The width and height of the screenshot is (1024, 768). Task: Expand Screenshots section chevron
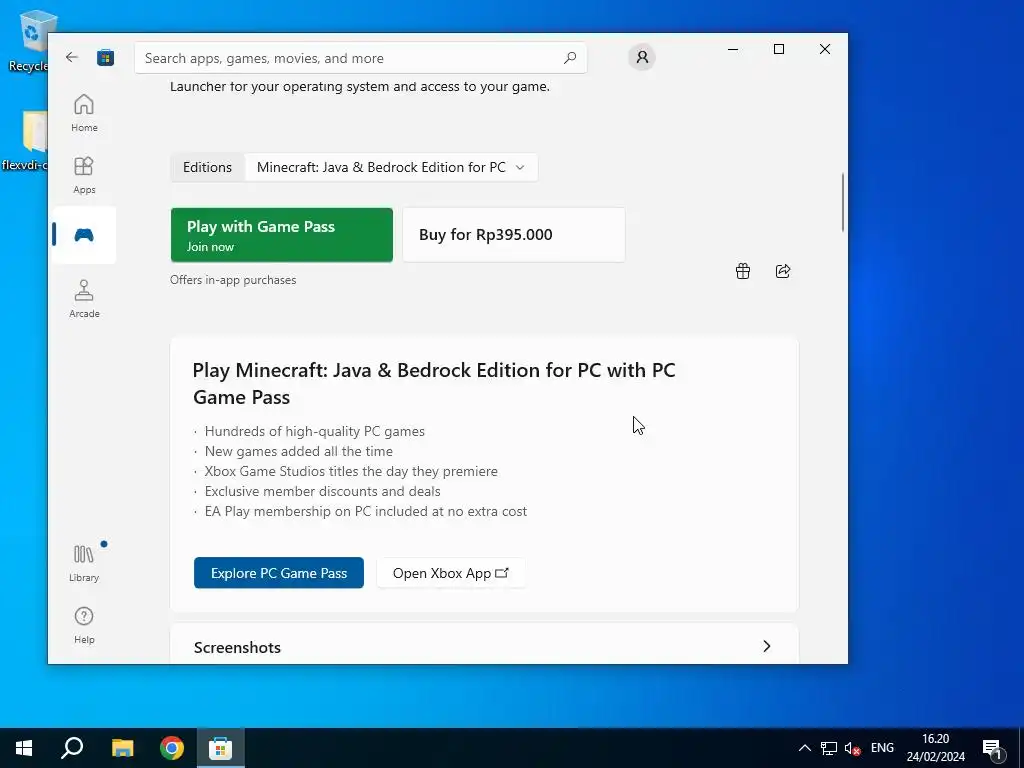[767, 647]
